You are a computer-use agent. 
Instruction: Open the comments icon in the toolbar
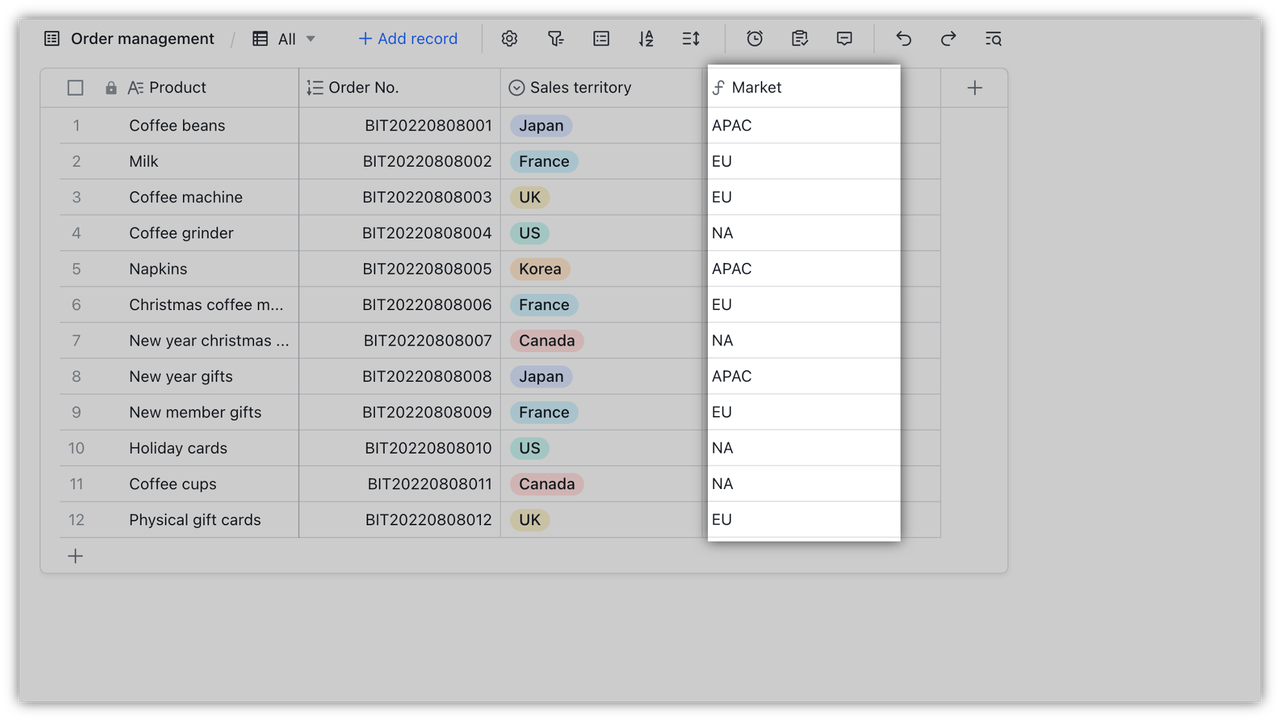pos(844,38)
